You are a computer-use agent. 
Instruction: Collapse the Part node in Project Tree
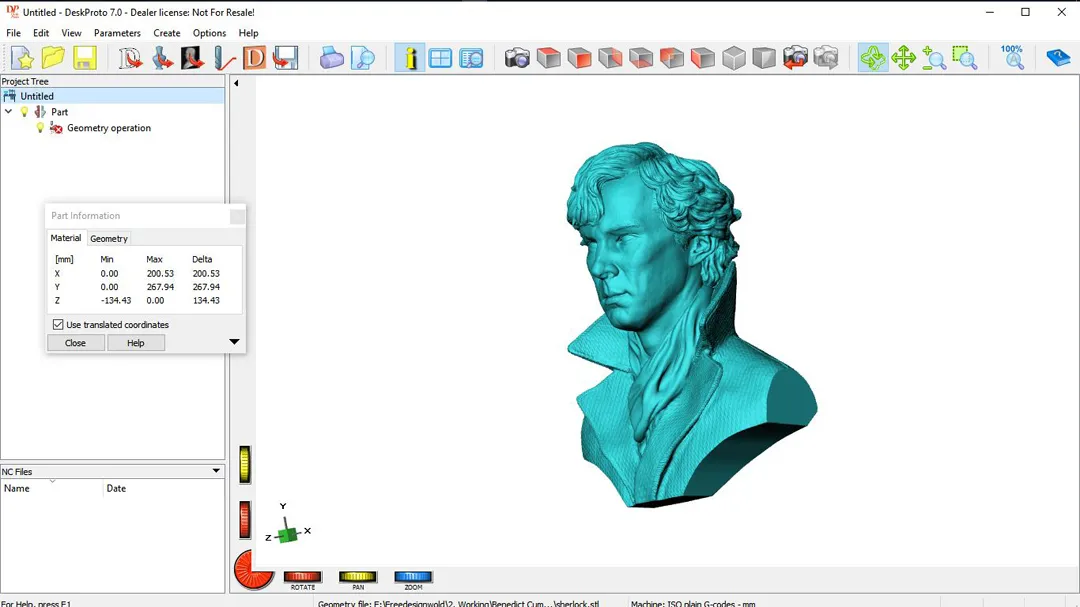tap(8, 112)
